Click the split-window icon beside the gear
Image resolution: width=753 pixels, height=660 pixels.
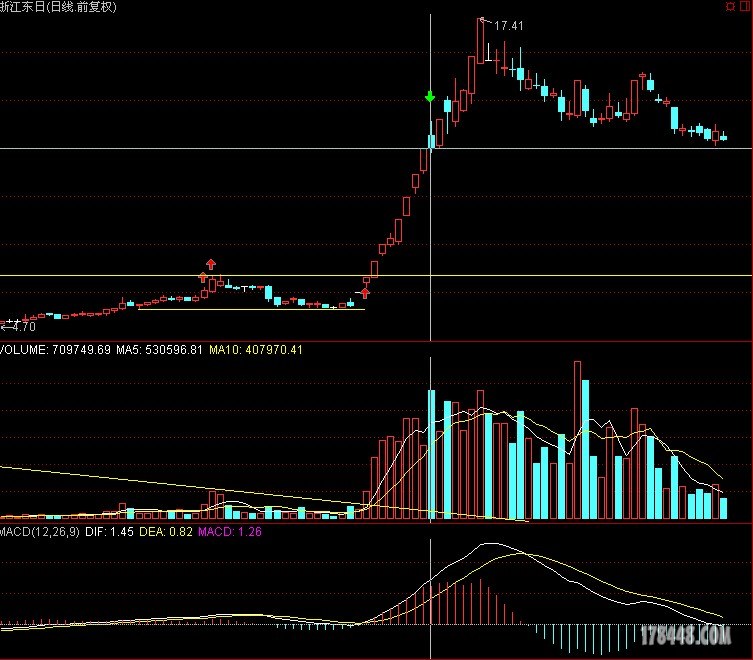pyautogui.click(x=746, y=6)
